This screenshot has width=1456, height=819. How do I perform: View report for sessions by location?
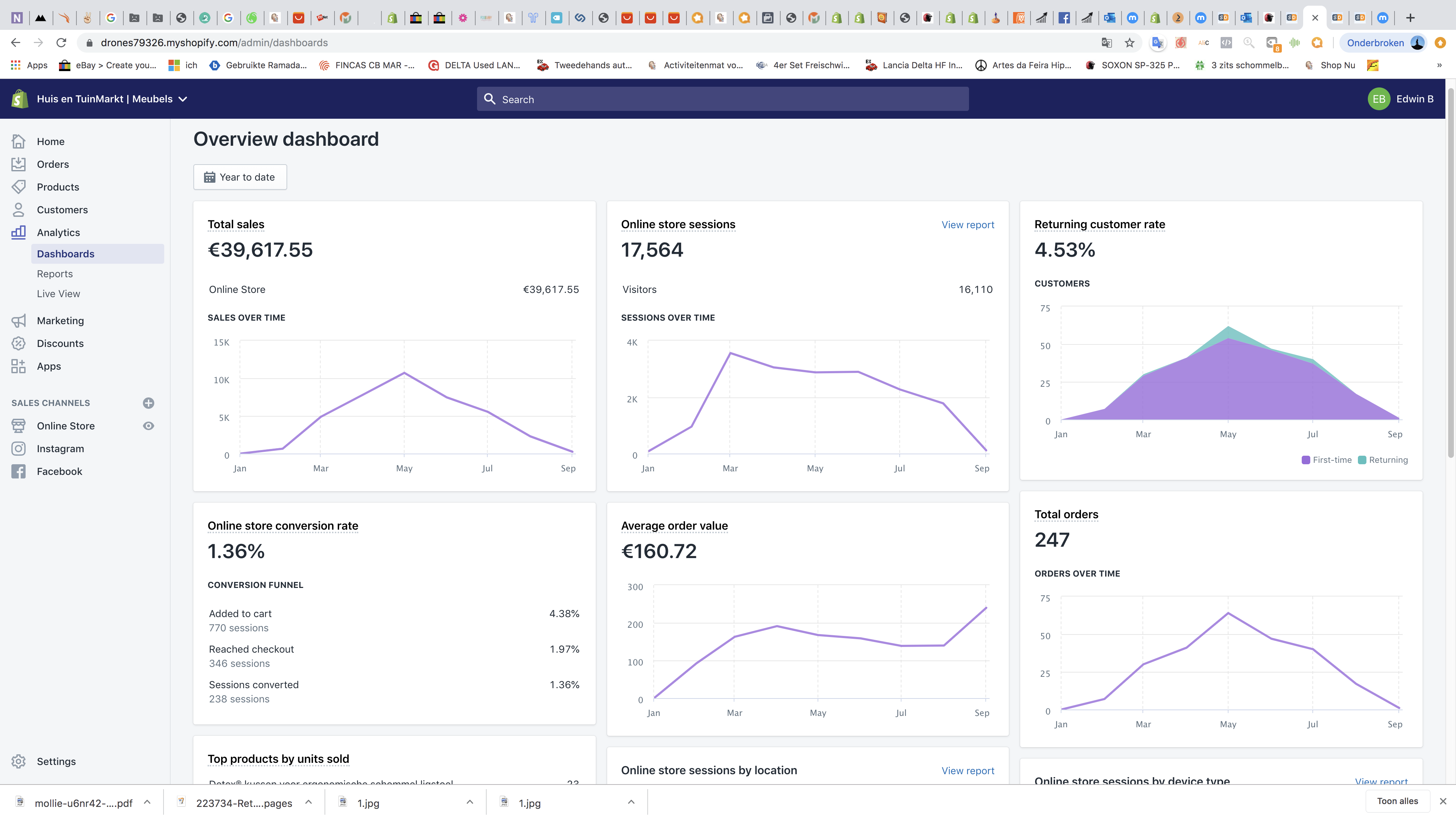(x=968, y=770)
